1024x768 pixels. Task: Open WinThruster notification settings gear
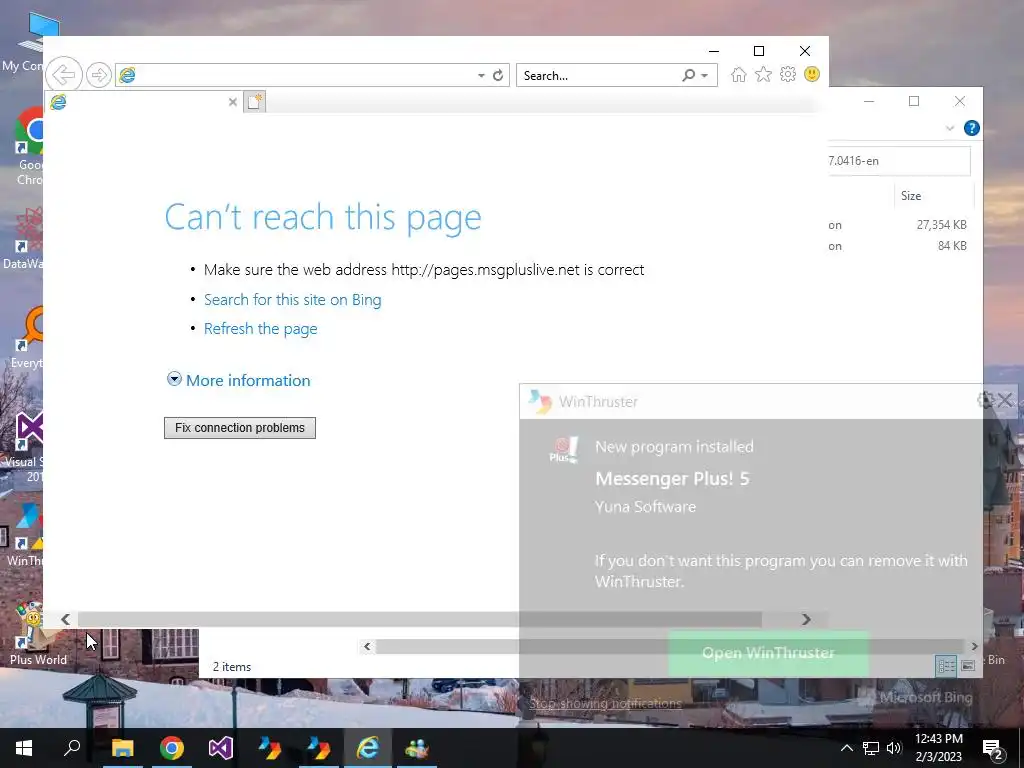[x=985, y=400]
